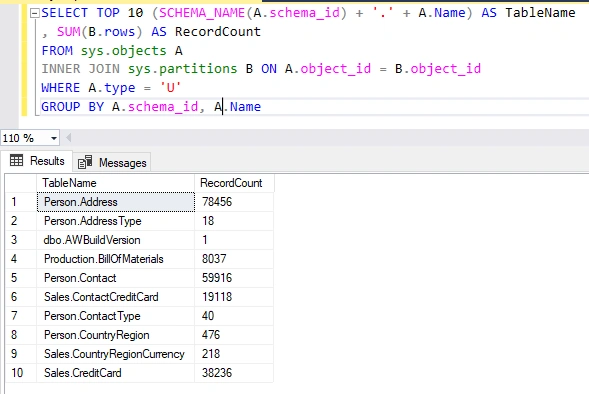Click the Results grid icon
589x394 pixels.
(x=17, y=161)
